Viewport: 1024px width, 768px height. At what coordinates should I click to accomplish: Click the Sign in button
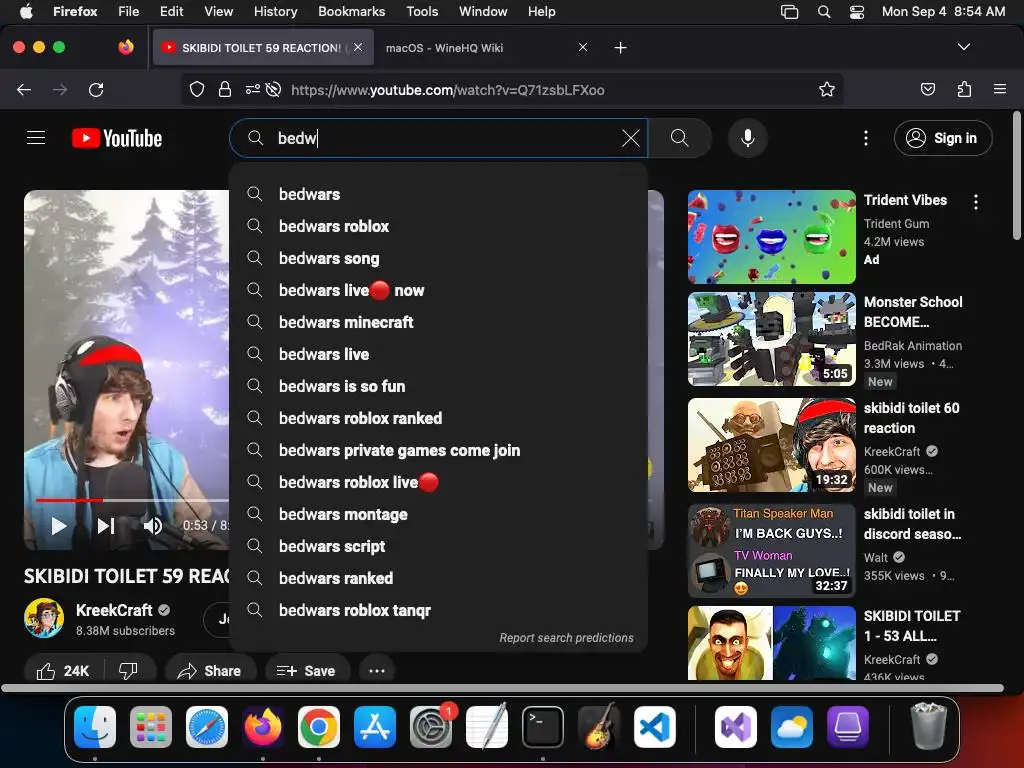point(943,138)
